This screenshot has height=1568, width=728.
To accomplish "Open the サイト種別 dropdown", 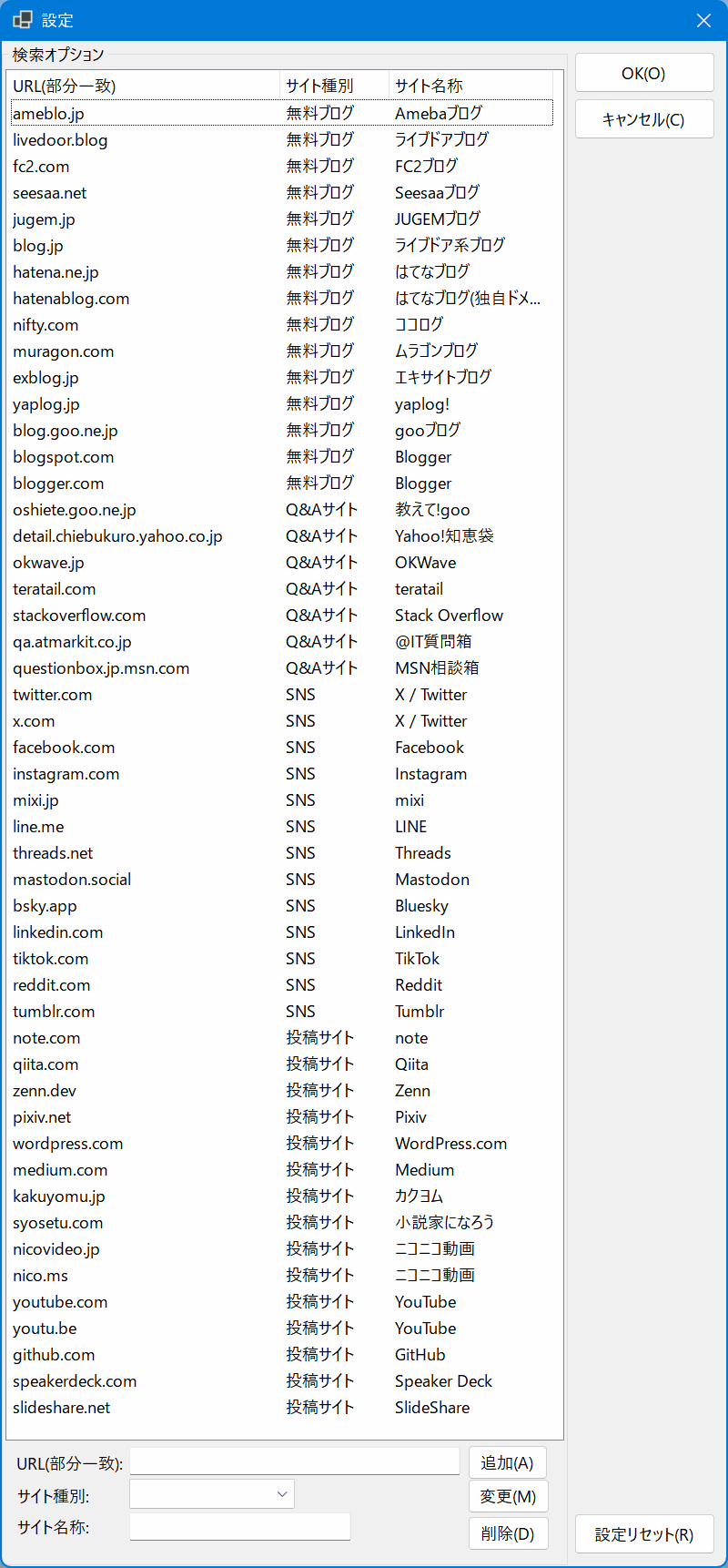I will point(212,1494).
